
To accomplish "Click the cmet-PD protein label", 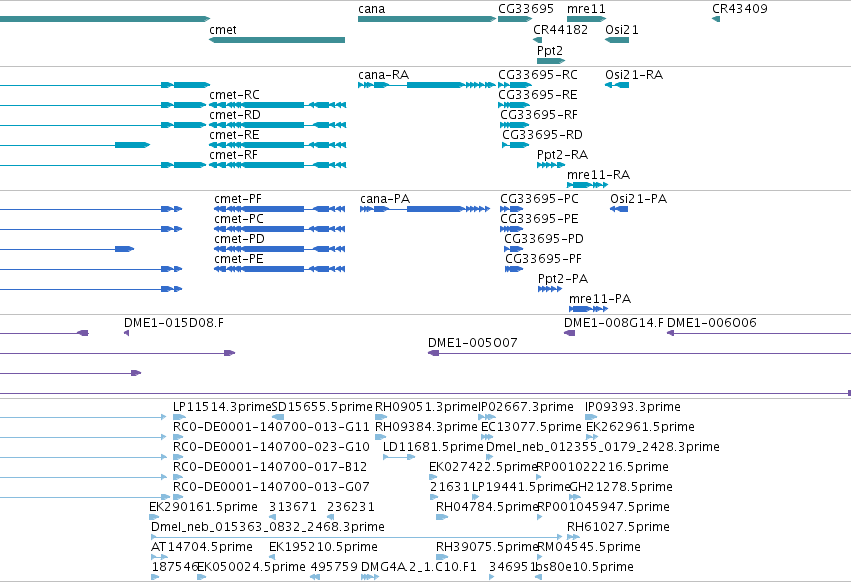I will (239, 239).
